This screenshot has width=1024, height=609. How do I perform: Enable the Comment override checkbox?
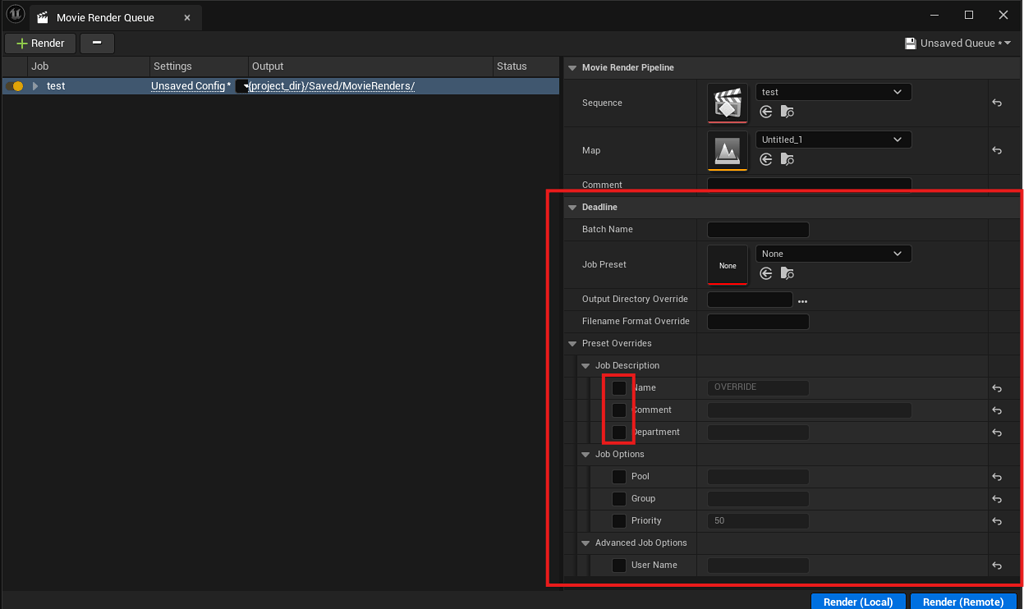(x=617, y=410)
